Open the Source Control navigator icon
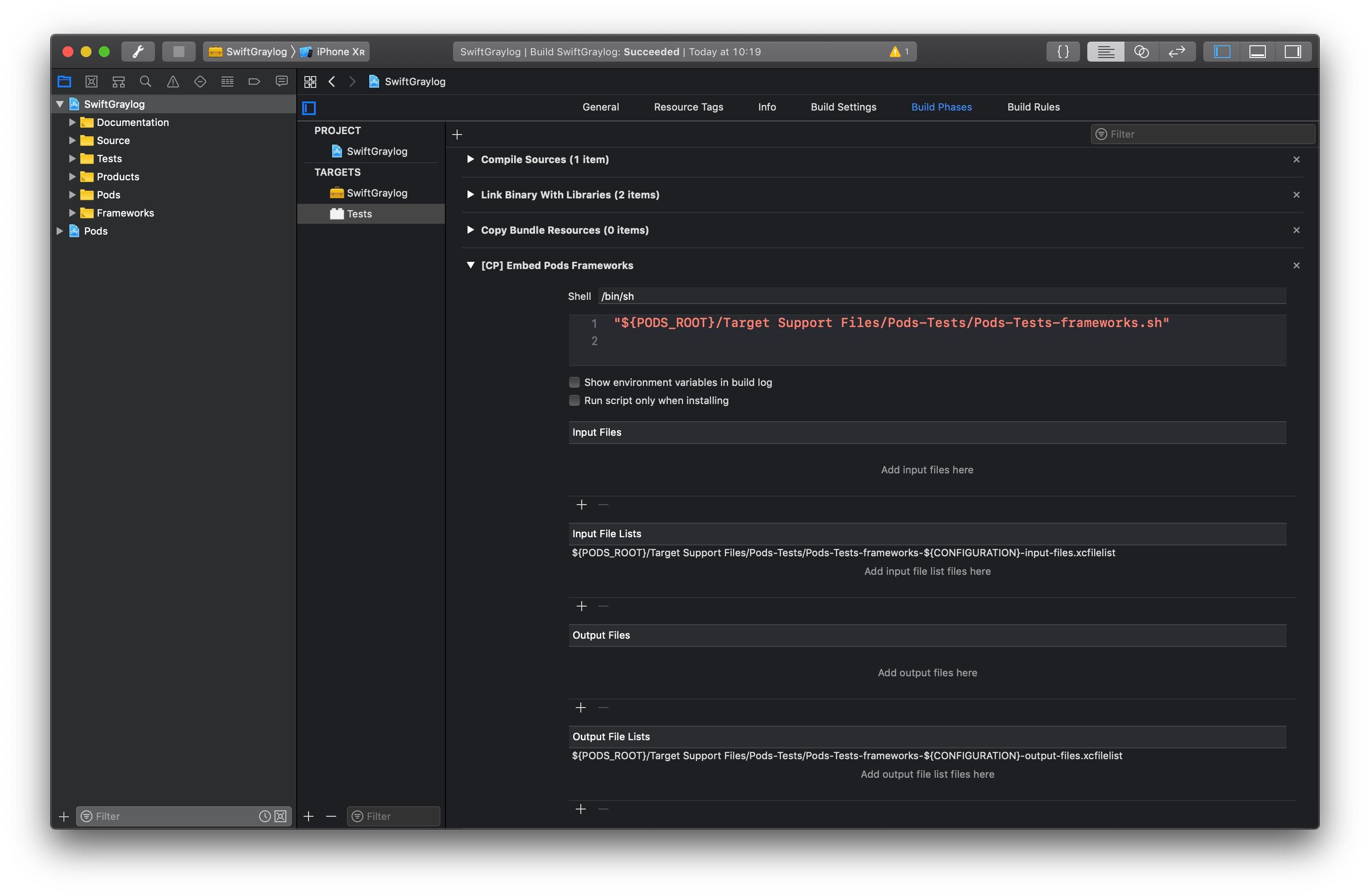 click(92, 82)
